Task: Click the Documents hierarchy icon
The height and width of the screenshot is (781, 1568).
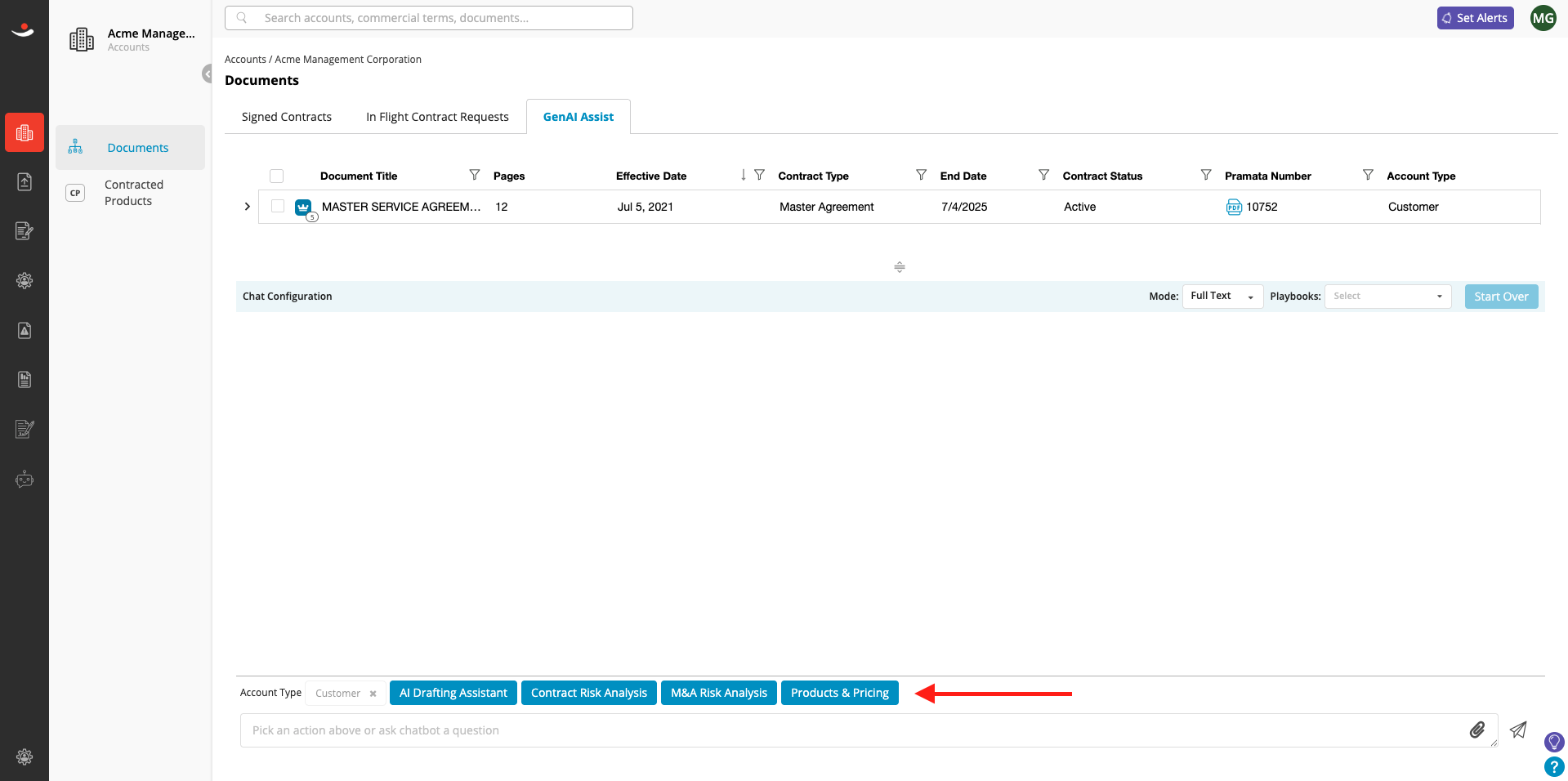Action: tap(75, 147)
